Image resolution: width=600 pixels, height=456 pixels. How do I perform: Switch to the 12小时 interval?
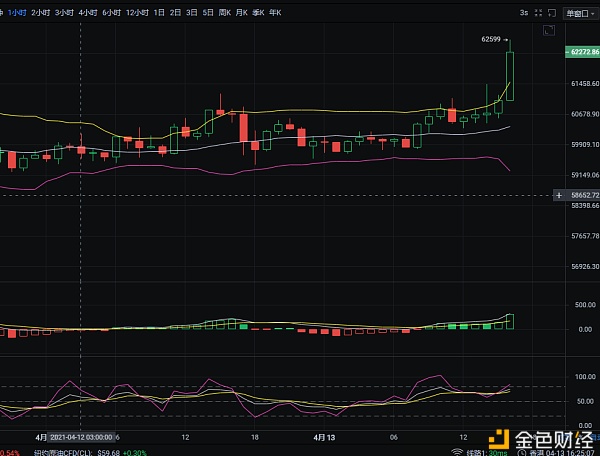tap(137, 13)
